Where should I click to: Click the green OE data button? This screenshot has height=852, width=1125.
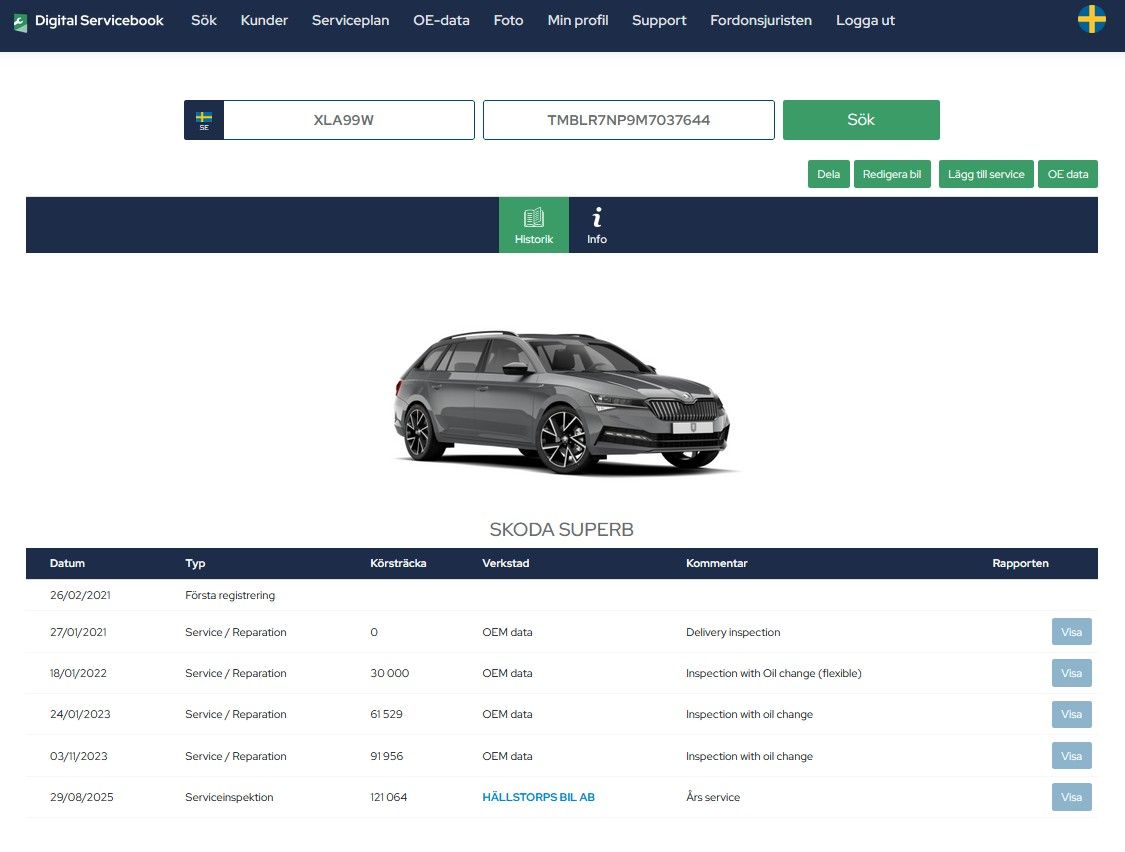tap(1067, 174)
